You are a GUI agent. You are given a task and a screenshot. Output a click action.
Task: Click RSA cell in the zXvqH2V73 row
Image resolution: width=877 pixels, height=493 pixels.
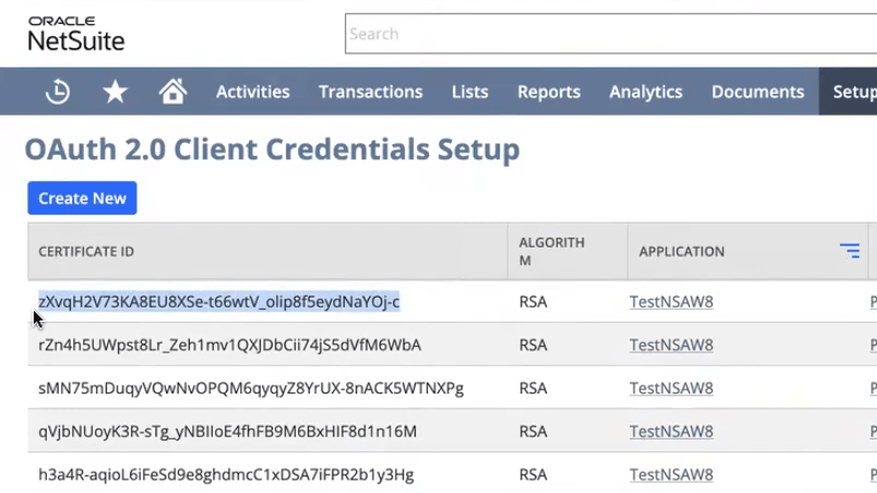pyautogui.click(x=533, y=302)
